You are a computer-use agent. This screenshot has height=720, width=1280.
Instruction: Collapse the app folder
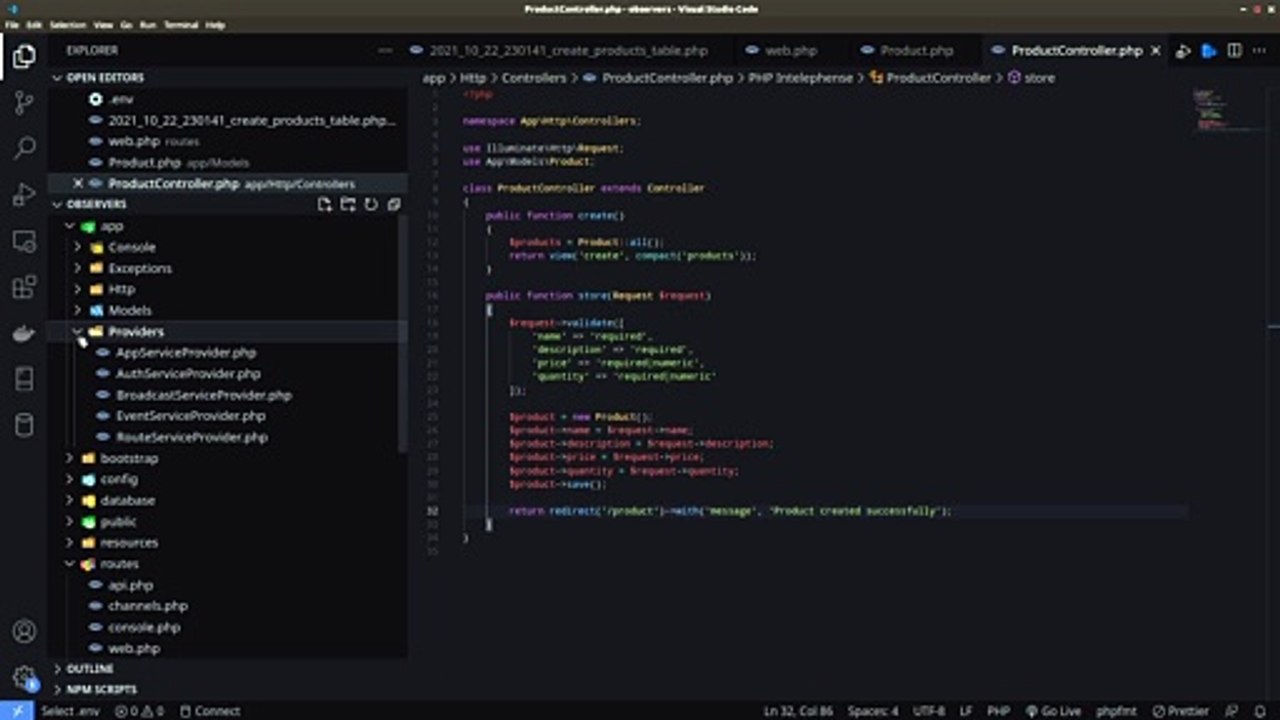[70, 226]
